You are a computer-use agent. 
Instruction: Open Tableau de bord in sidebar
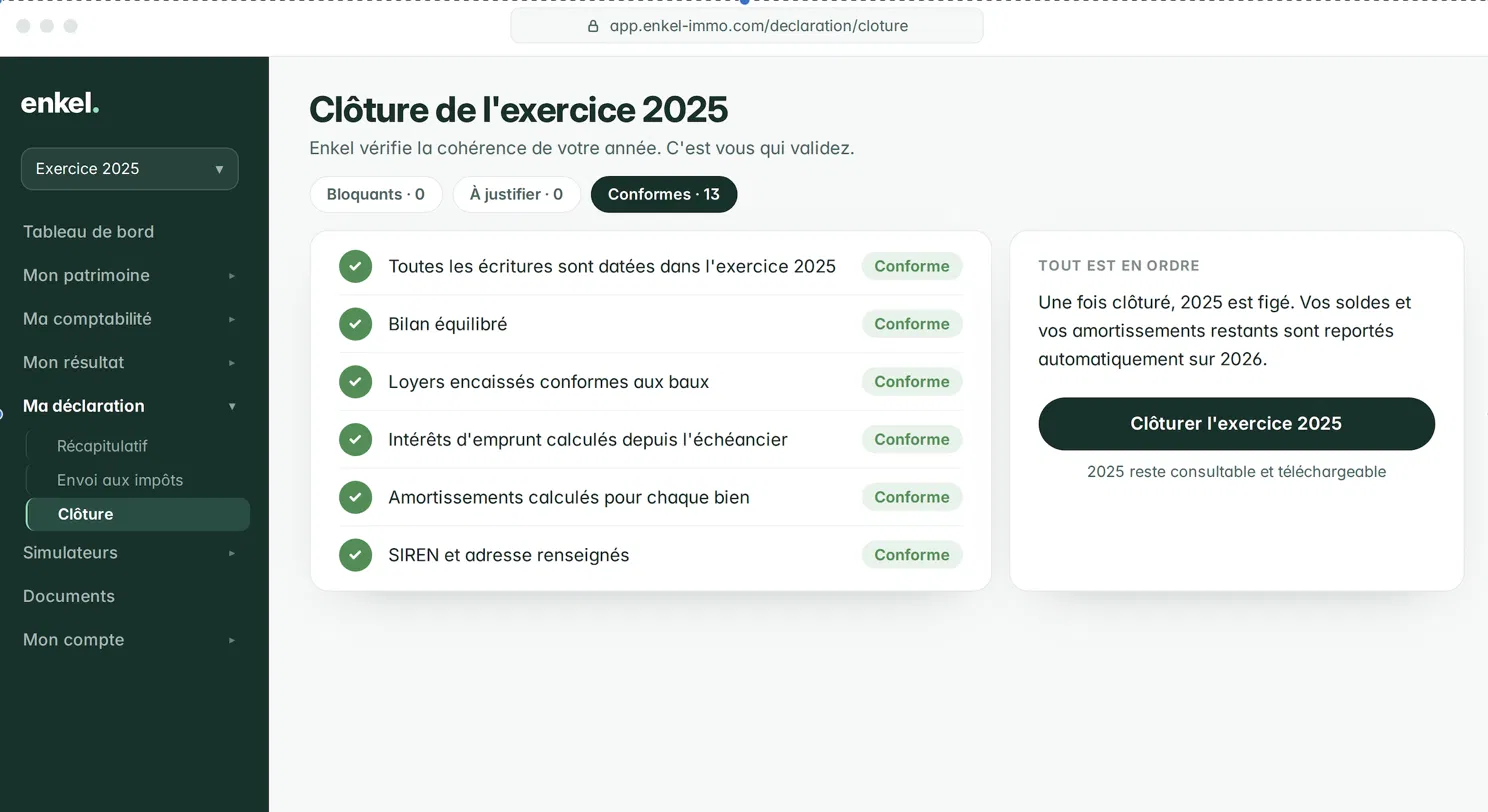pos(88,232)
